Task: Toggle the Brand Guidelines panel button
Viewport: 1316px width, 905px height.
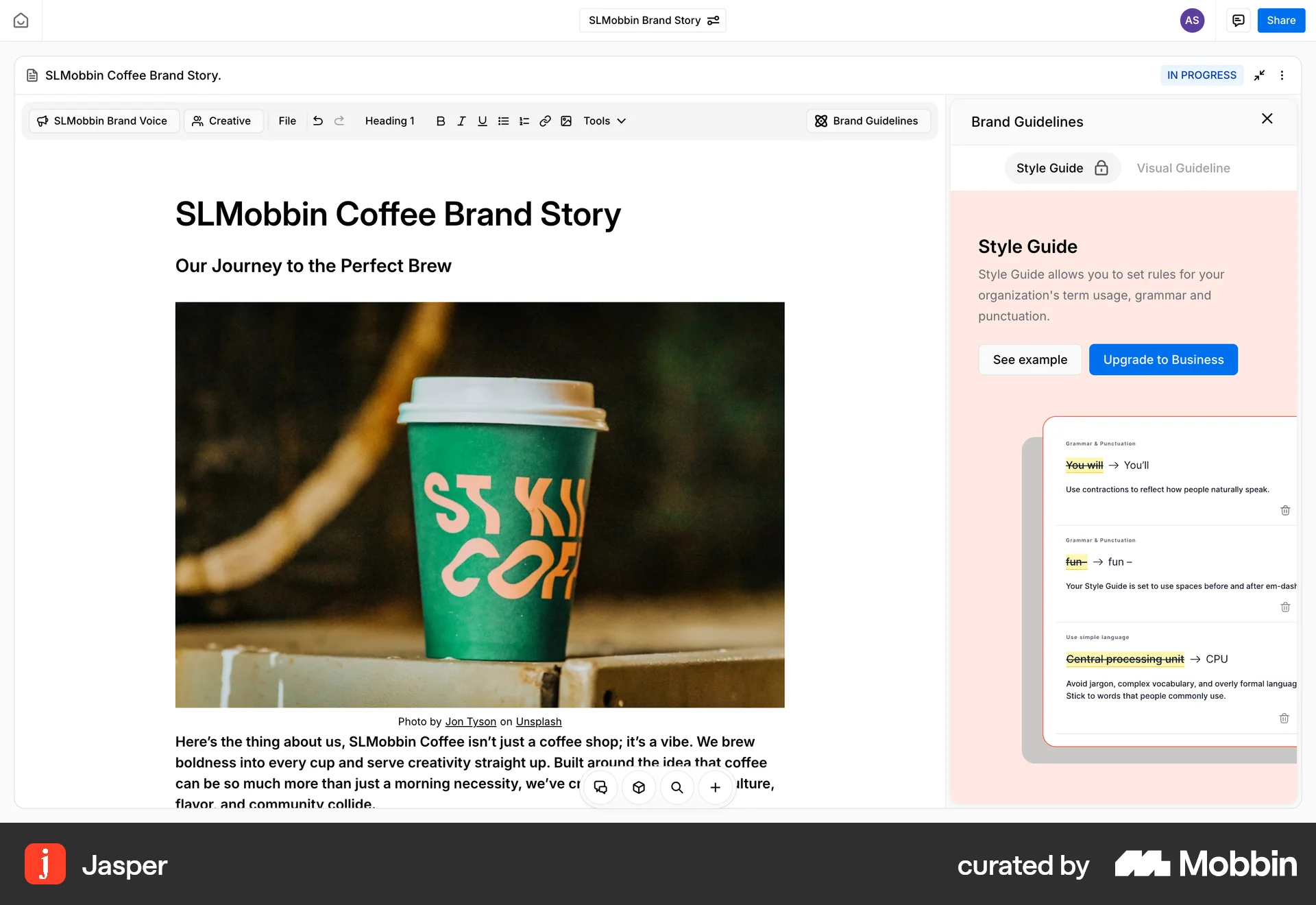Action: tap(867, 121)
